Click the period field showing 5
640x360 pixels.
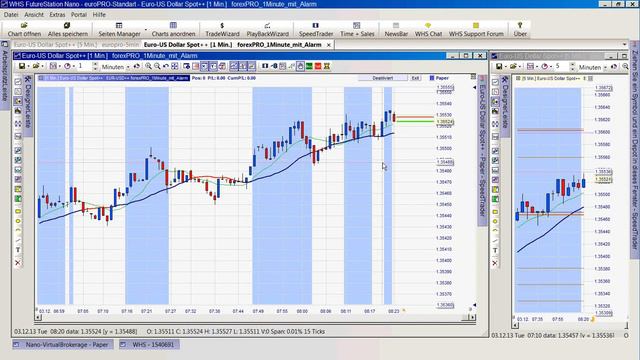[561, 67]
